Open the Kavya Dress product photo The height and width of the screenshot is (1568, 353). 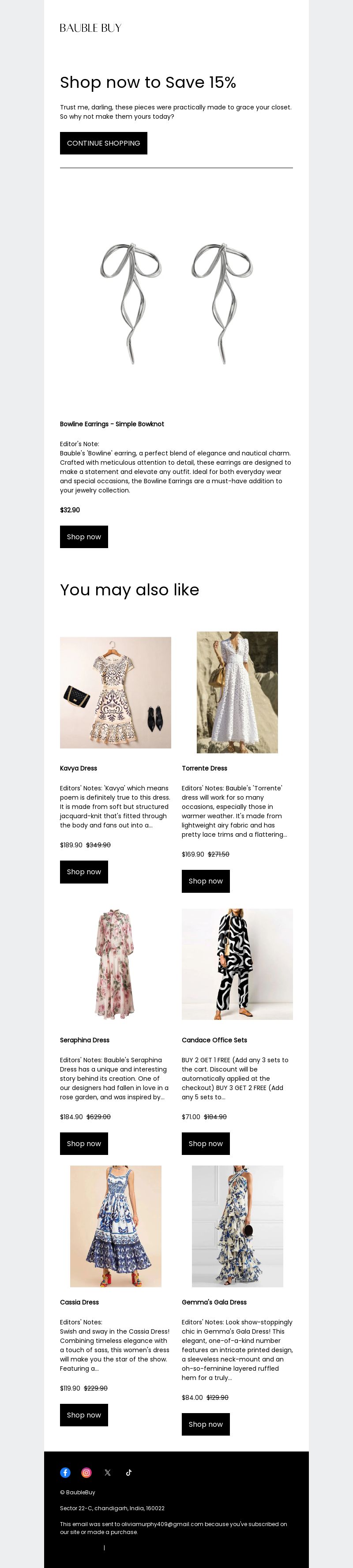pyautogui.click(x=116, y=693)
